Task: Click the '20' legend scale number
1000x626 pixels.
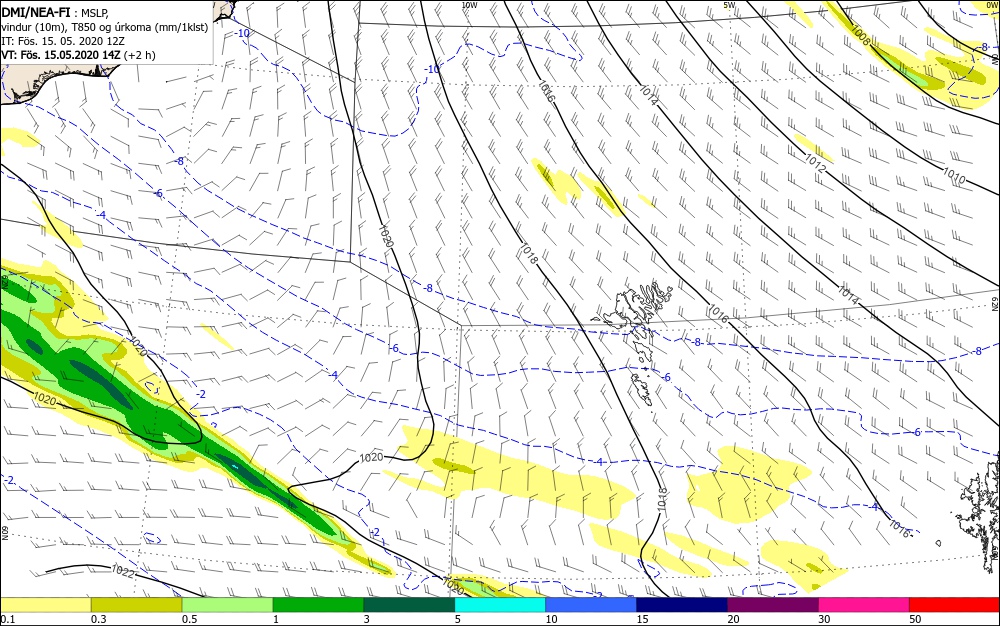Action: [x=733, y=619]
